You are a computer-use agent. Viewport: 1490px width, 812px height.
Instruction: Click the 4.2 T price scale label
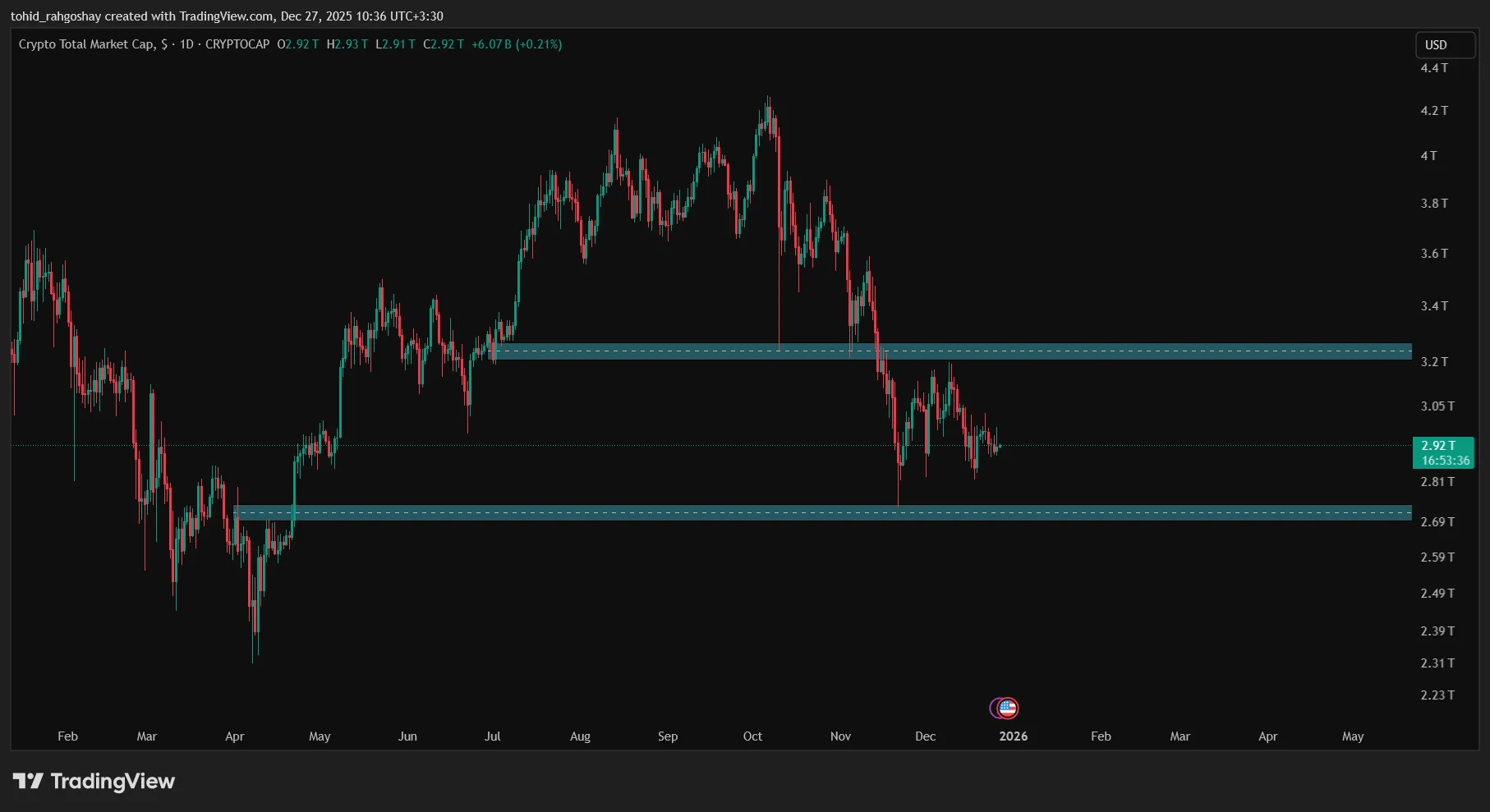pyautogui.click(x=1434, y=111)
